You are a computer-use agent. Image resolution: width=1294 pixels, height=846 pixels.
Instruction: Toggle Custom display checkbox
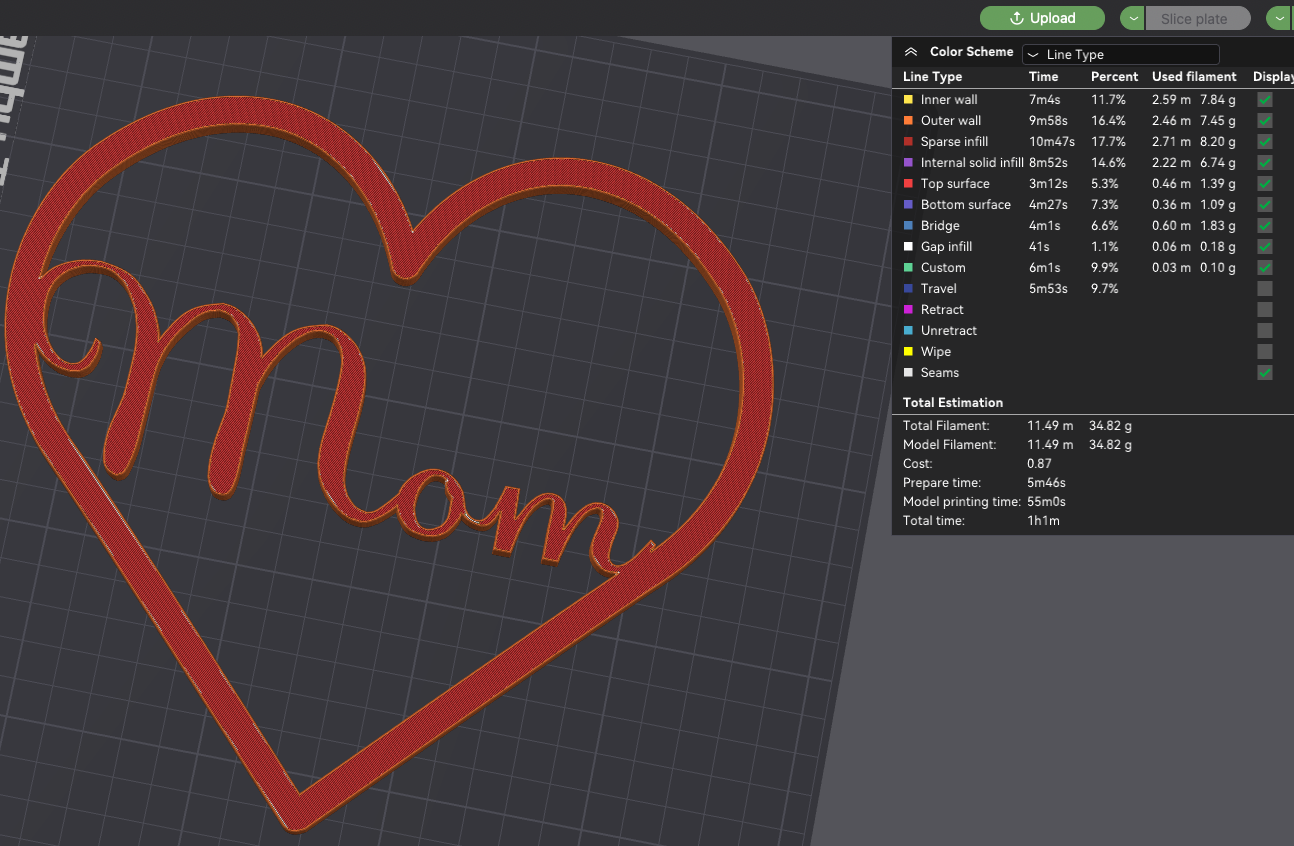coord(1265,268)
